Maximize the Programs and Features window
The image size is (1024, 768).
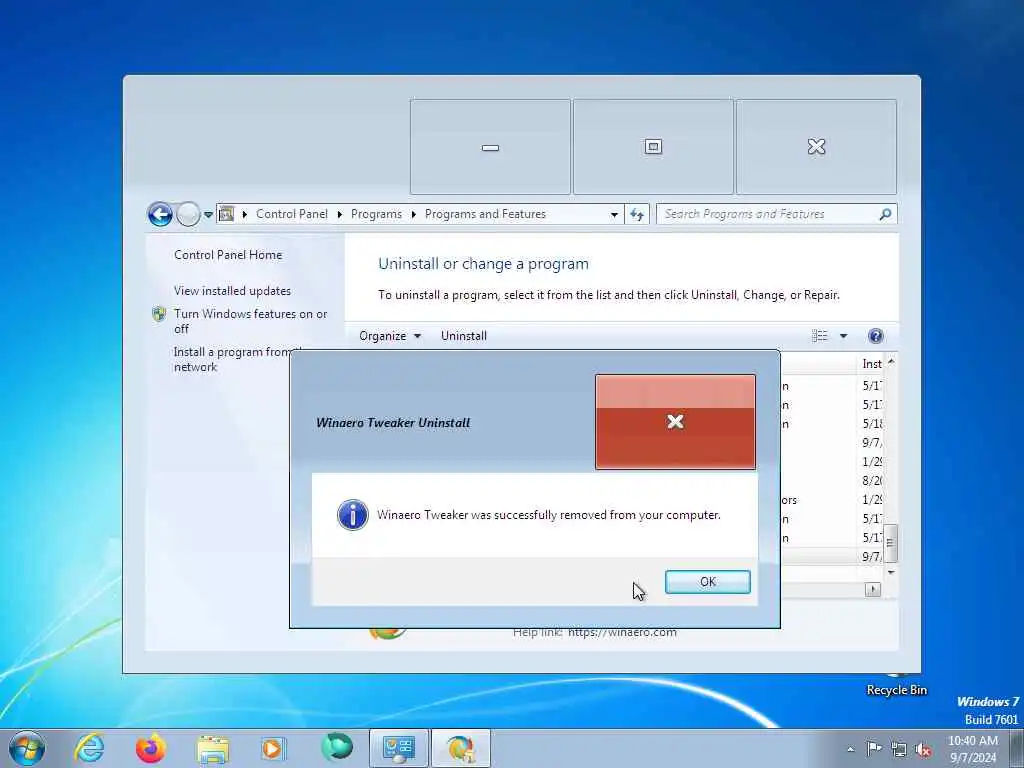(x=653, y=147)
